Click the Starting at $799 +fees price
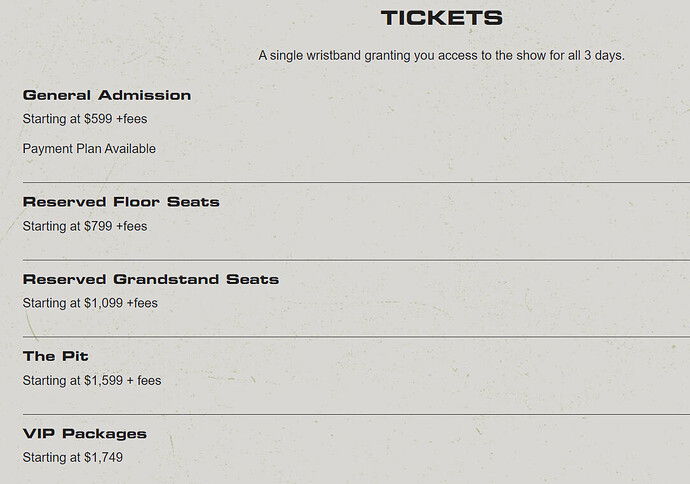The height and width of the screenshot is (484, 690). tap(85, 226)
